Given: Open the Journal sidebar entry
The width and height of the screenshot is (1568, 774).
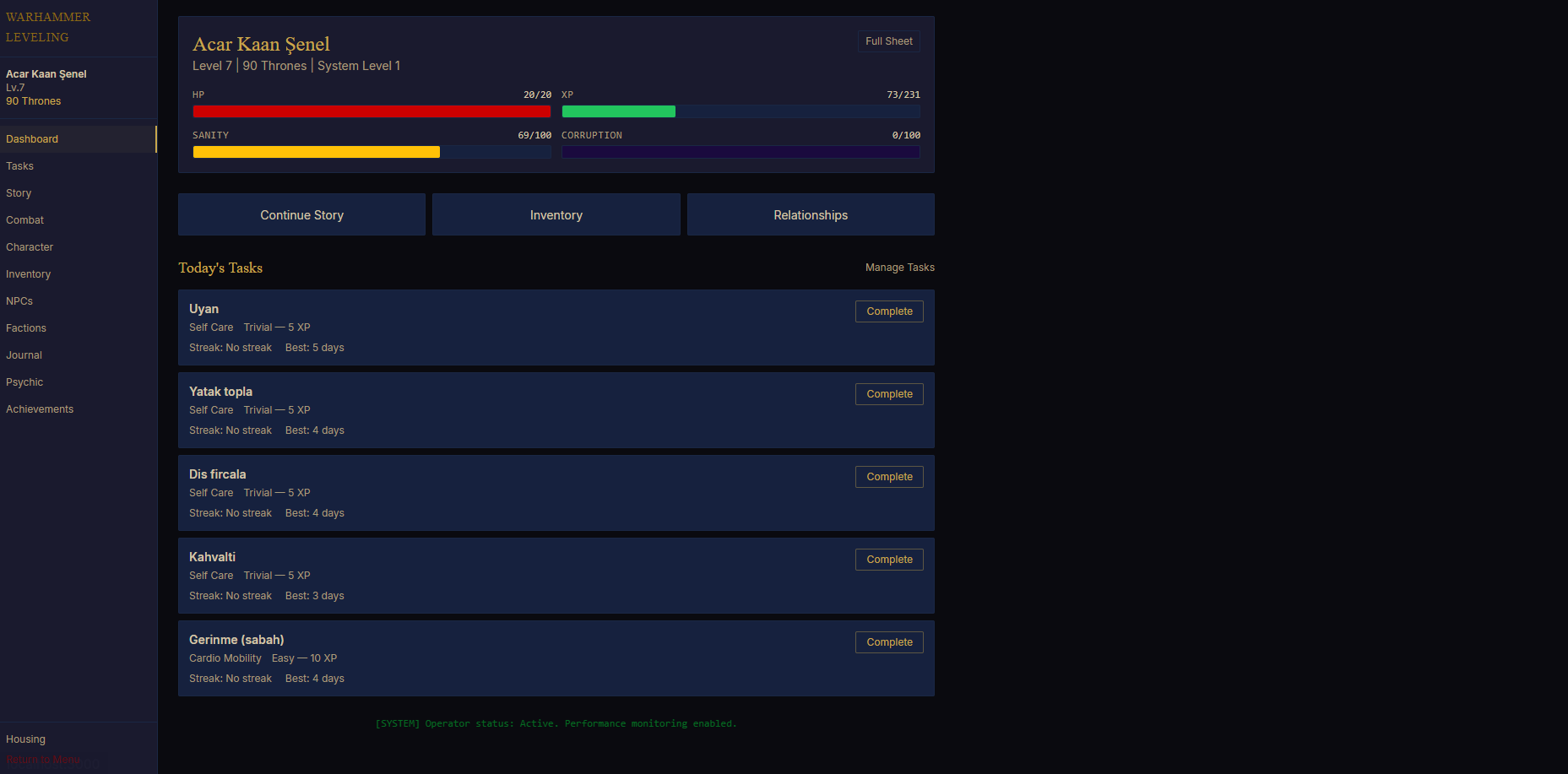Looking at the screenshot, I should pos(24,355).
